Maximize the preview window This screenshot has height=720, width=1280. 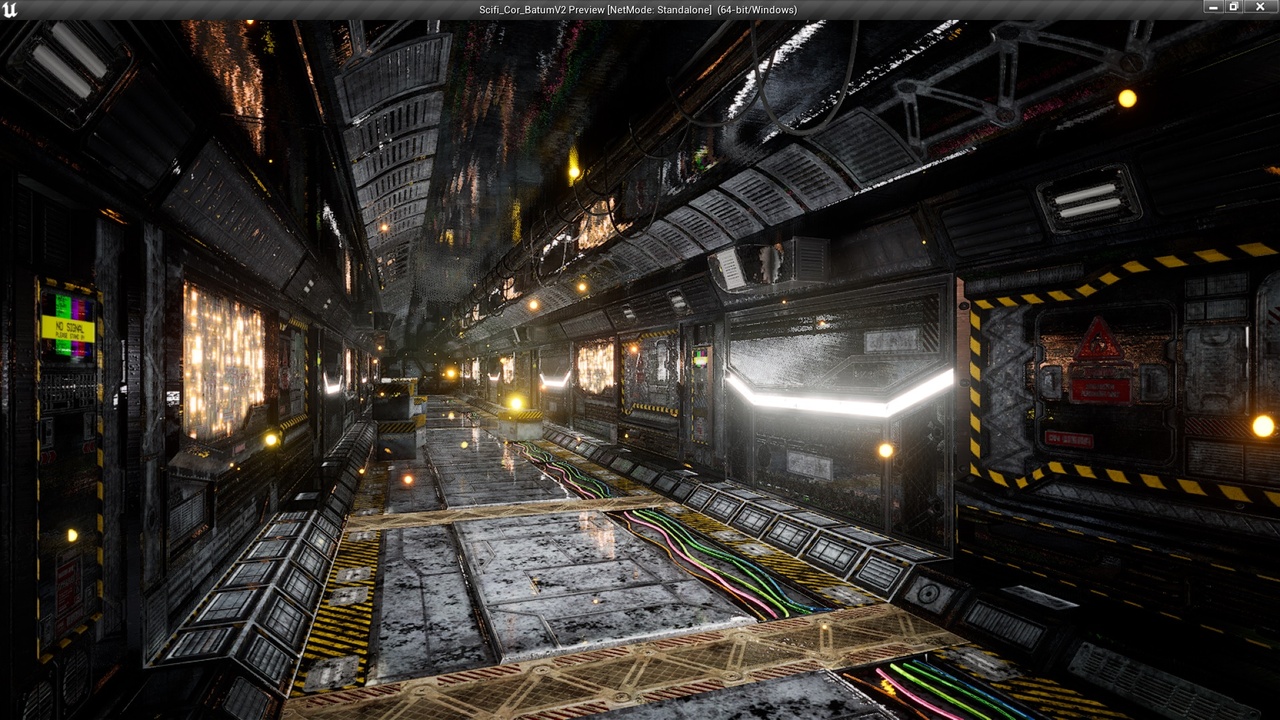tap(1233, 7)
